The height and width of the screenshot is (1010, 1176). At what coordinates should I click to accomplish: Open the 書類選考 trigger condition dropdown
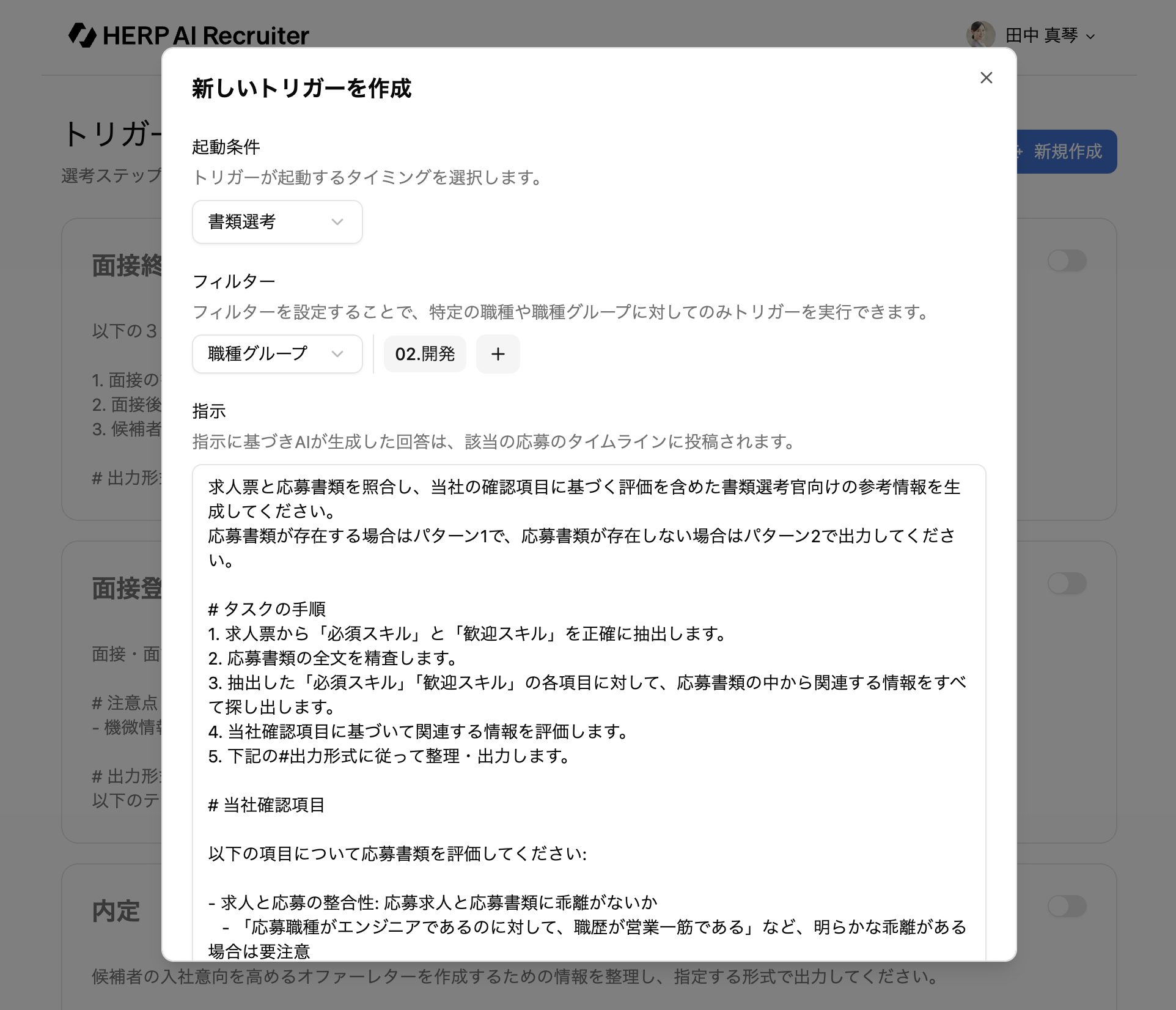click(277, 222)
